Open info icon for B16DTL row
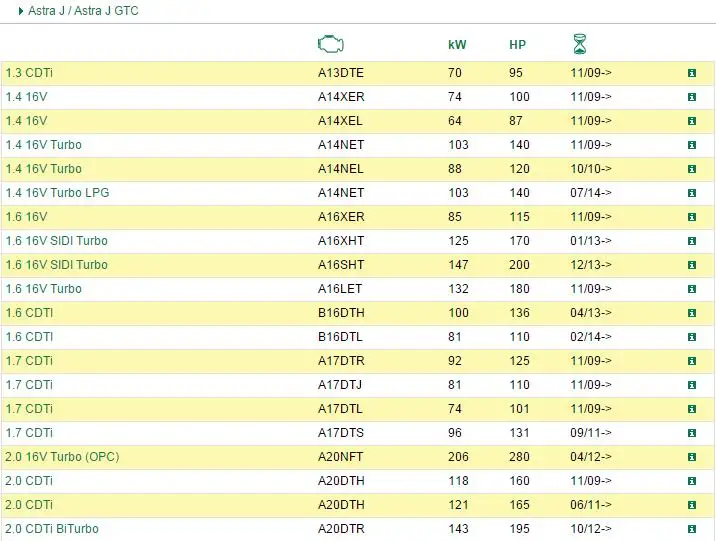Image resolution: width=716 pixels, height=541 pixels. pyautogui.click(x=692, y=337)
